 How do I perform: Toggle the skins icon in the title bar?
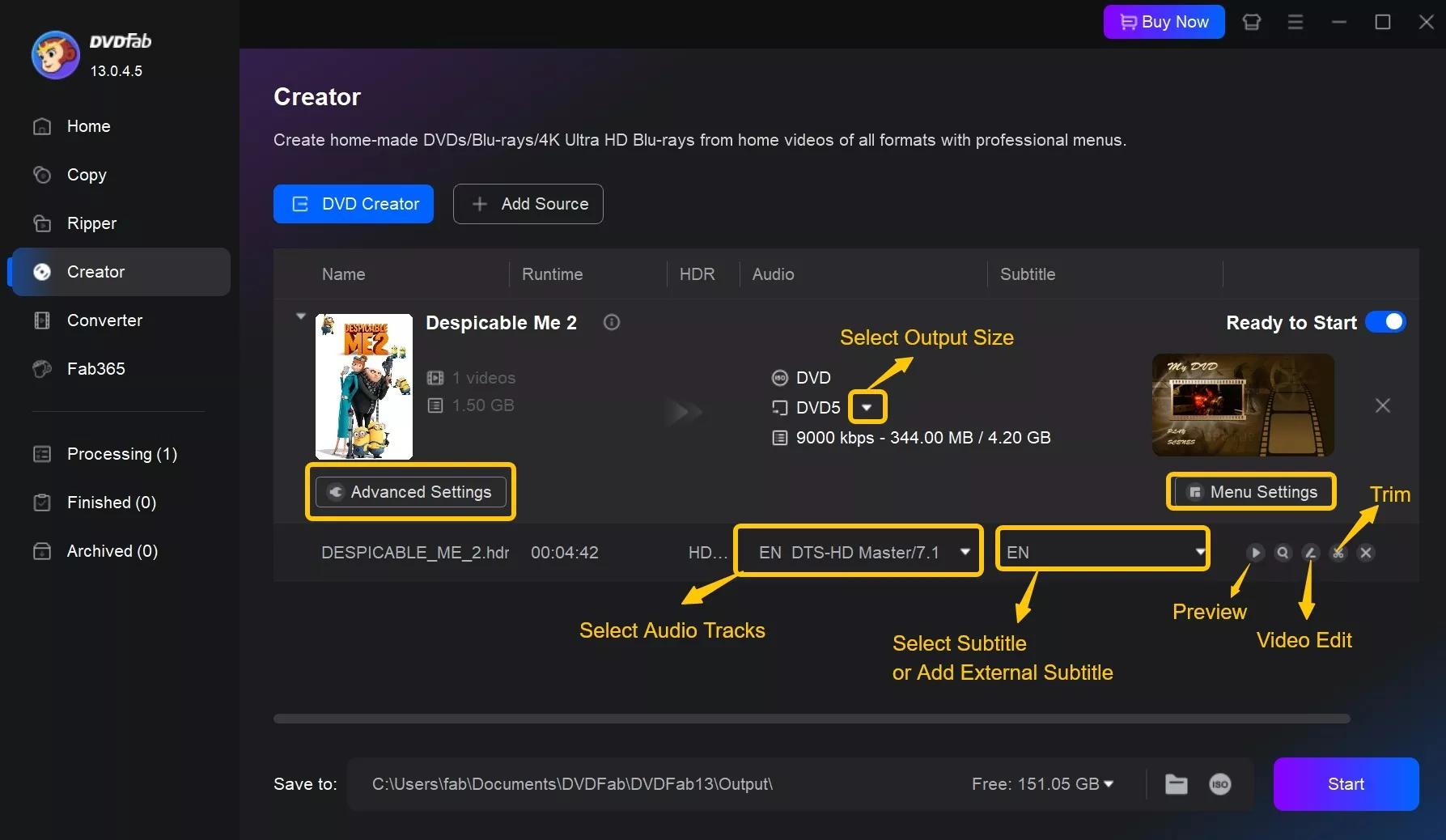click(1252, 22)
